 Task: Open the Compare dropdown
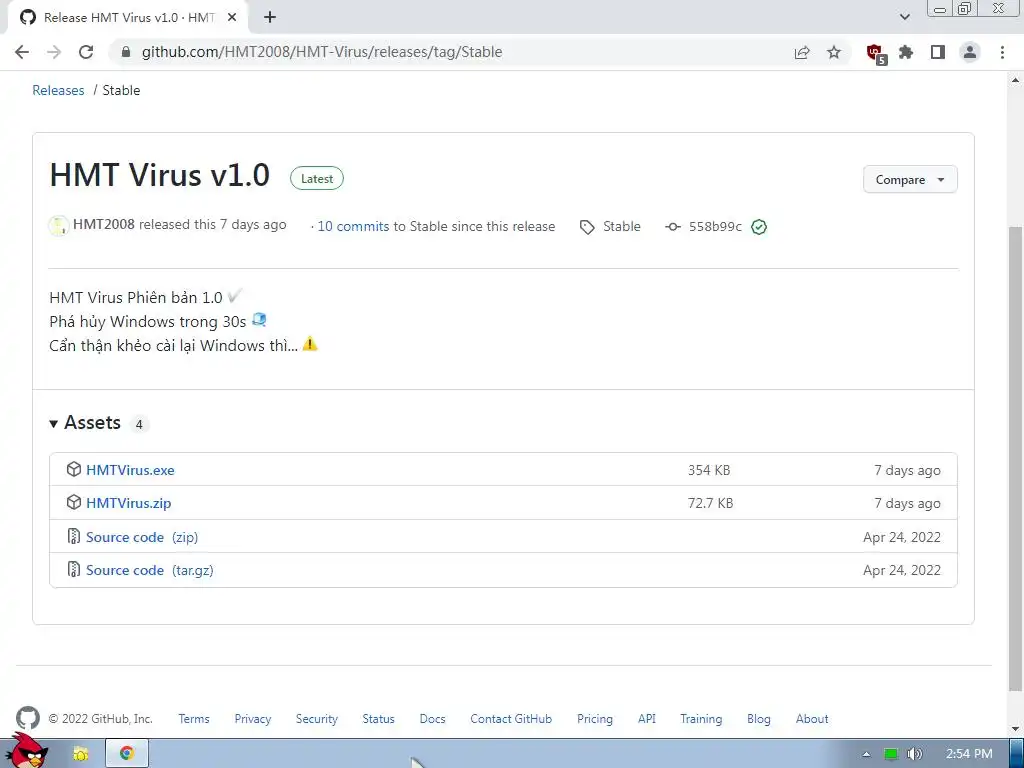click(910, 180)
